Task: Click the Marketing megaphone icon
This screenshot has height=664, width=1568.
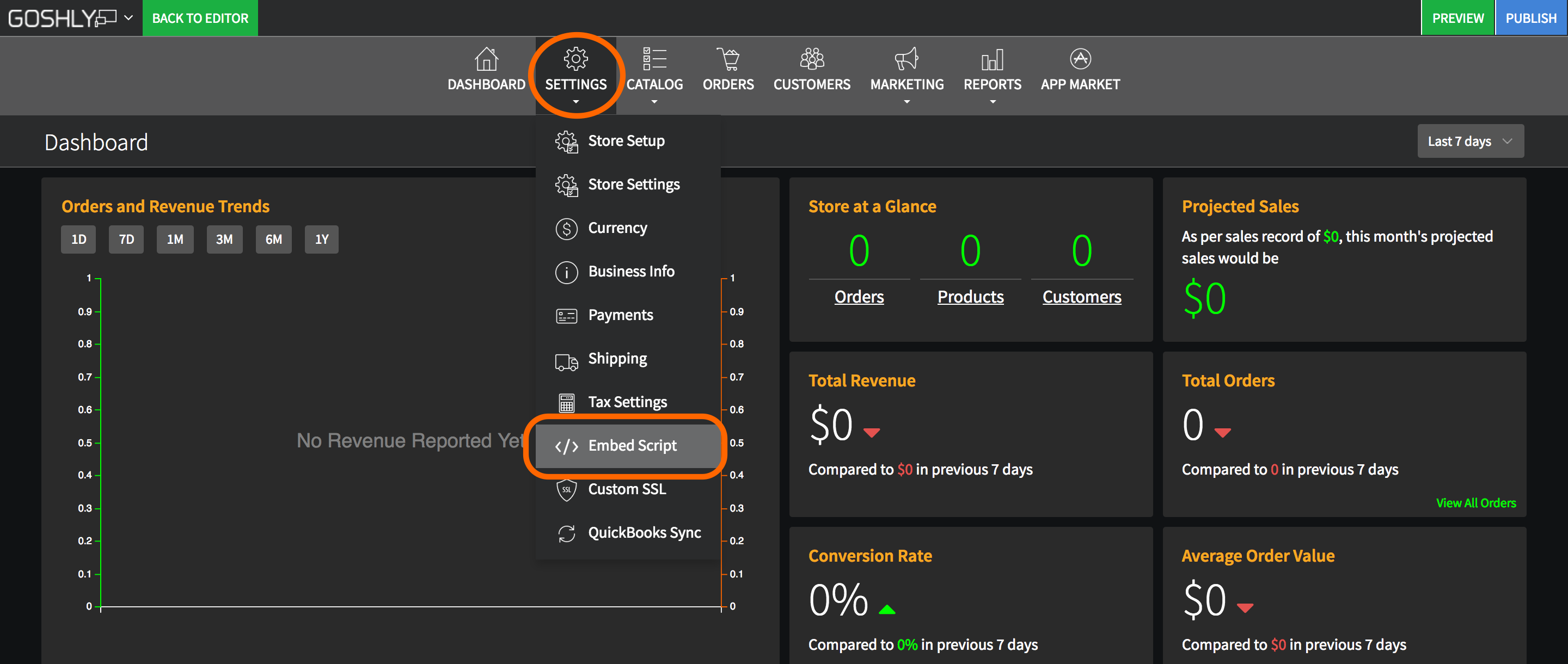Action: click(x=906, y=59)
